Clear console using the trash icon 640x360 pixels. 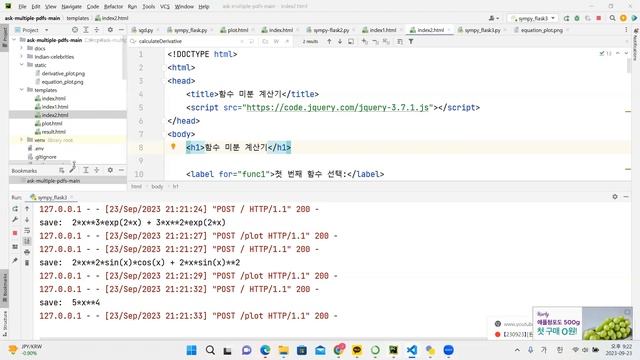[x=27, y=262]
